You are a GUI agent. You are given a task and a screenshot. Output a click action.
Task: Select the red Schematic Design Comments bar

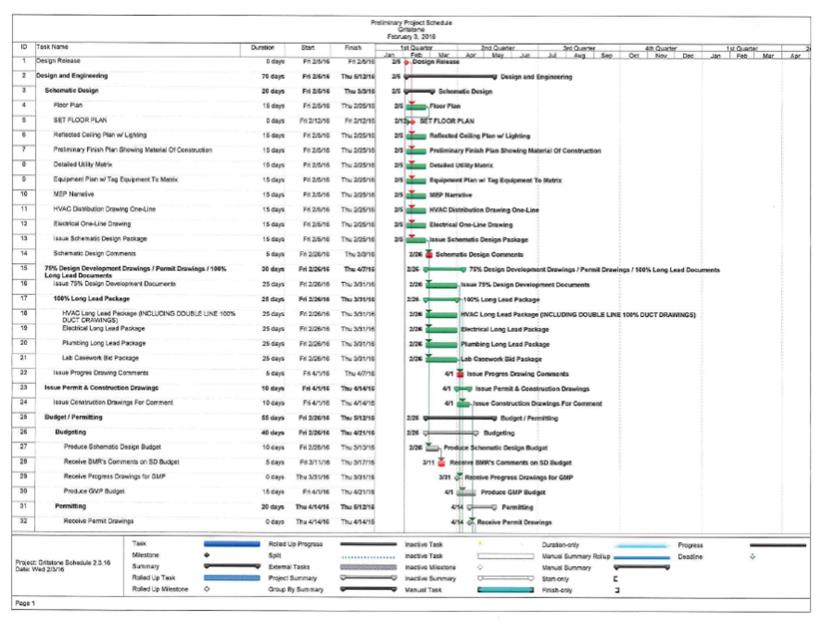click(429, 254)
